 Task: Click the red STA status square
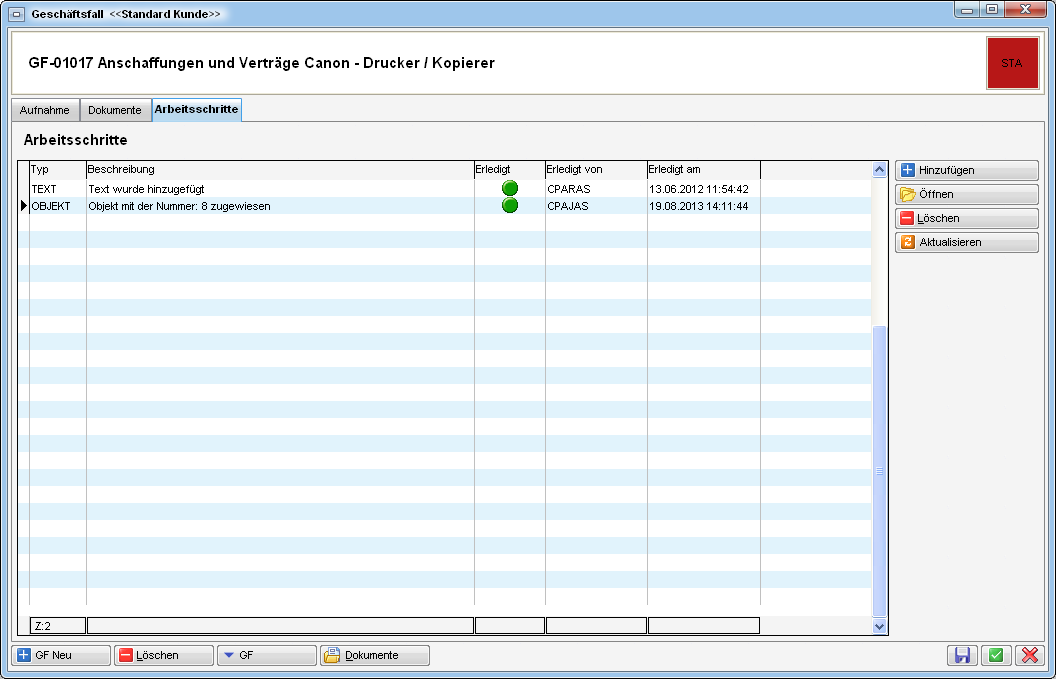[1012, 63]
